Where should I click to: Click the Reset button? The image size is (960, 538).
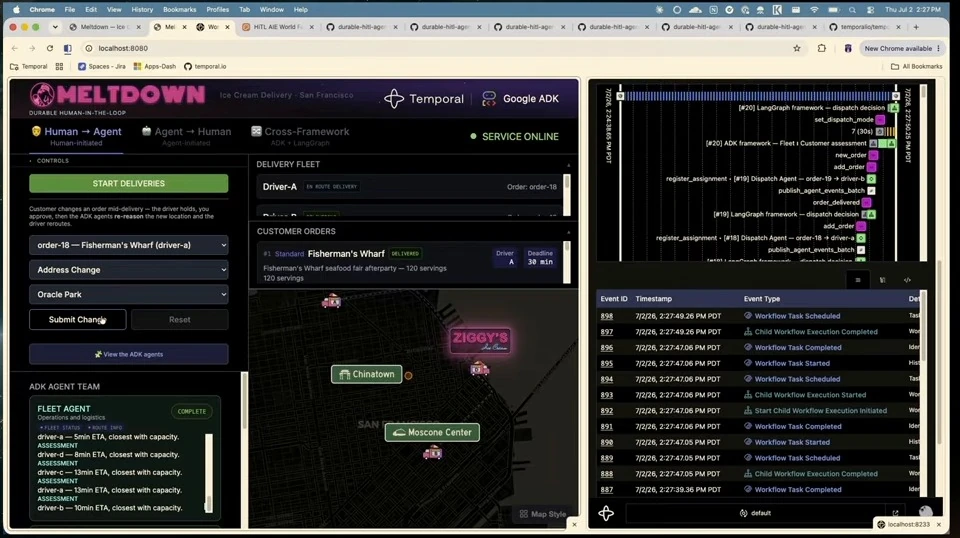(179, 319)
